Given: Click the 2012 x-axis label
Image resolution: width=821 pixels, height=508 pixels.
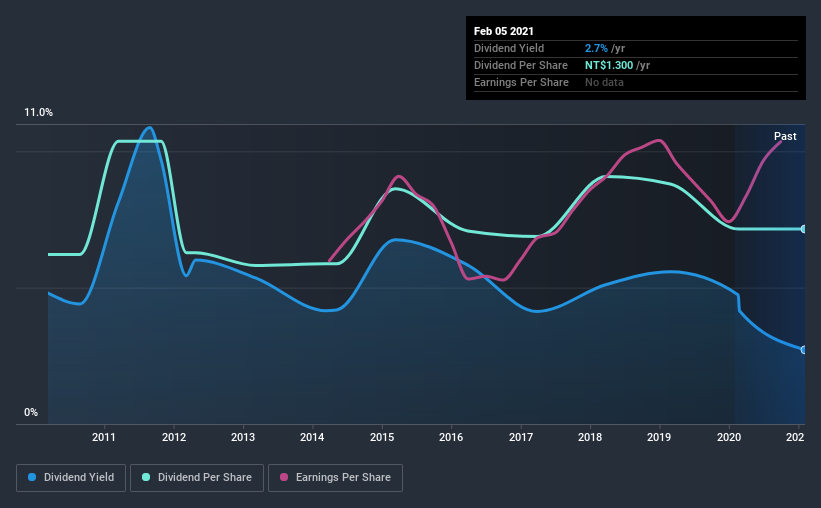Looking at the screenshot, I should click(174, 437).
